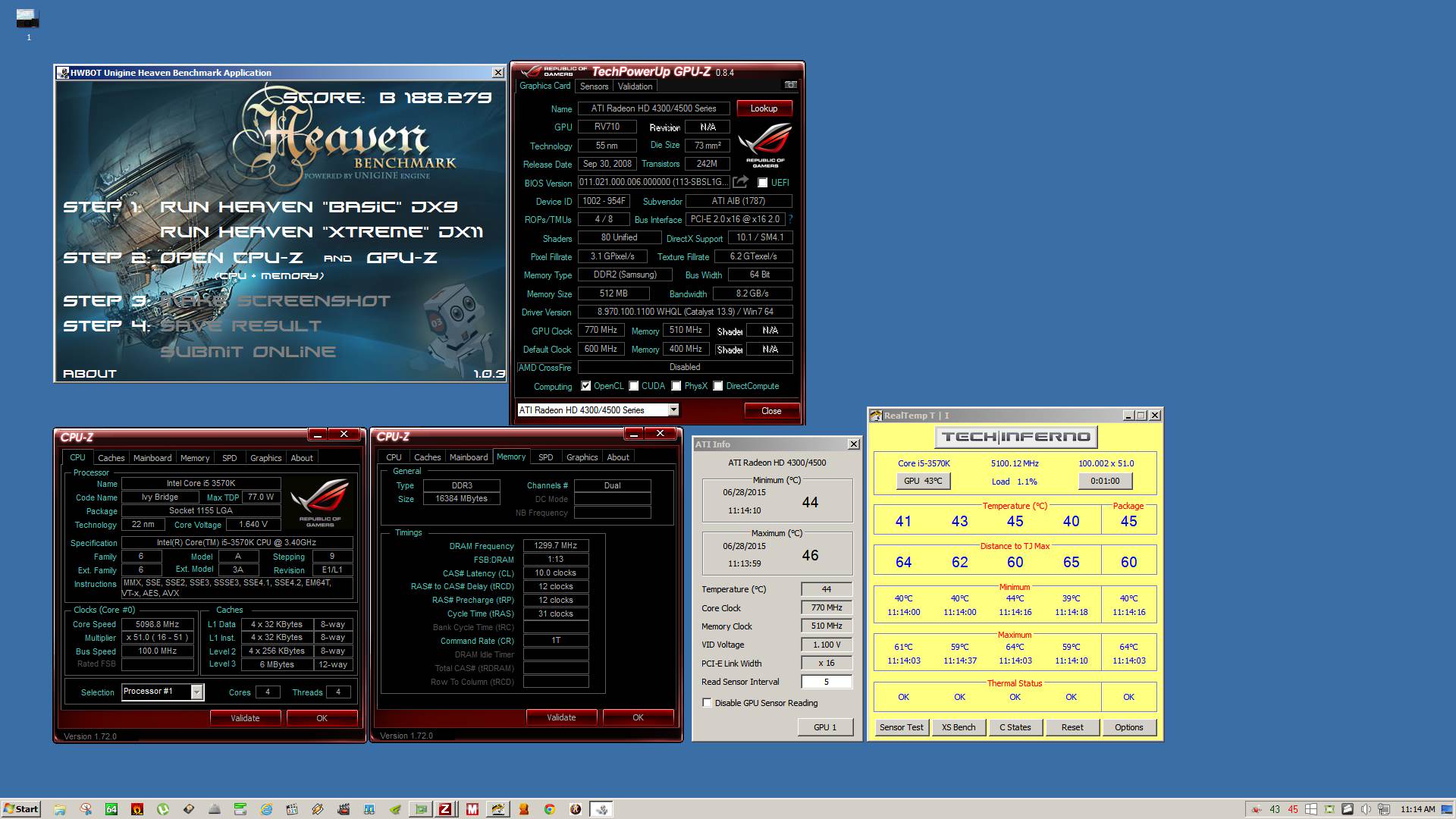The width and height of the screenshot is (1456, 819).
Task: Click the red Z taskbar icon
Action: pos(445,809)
